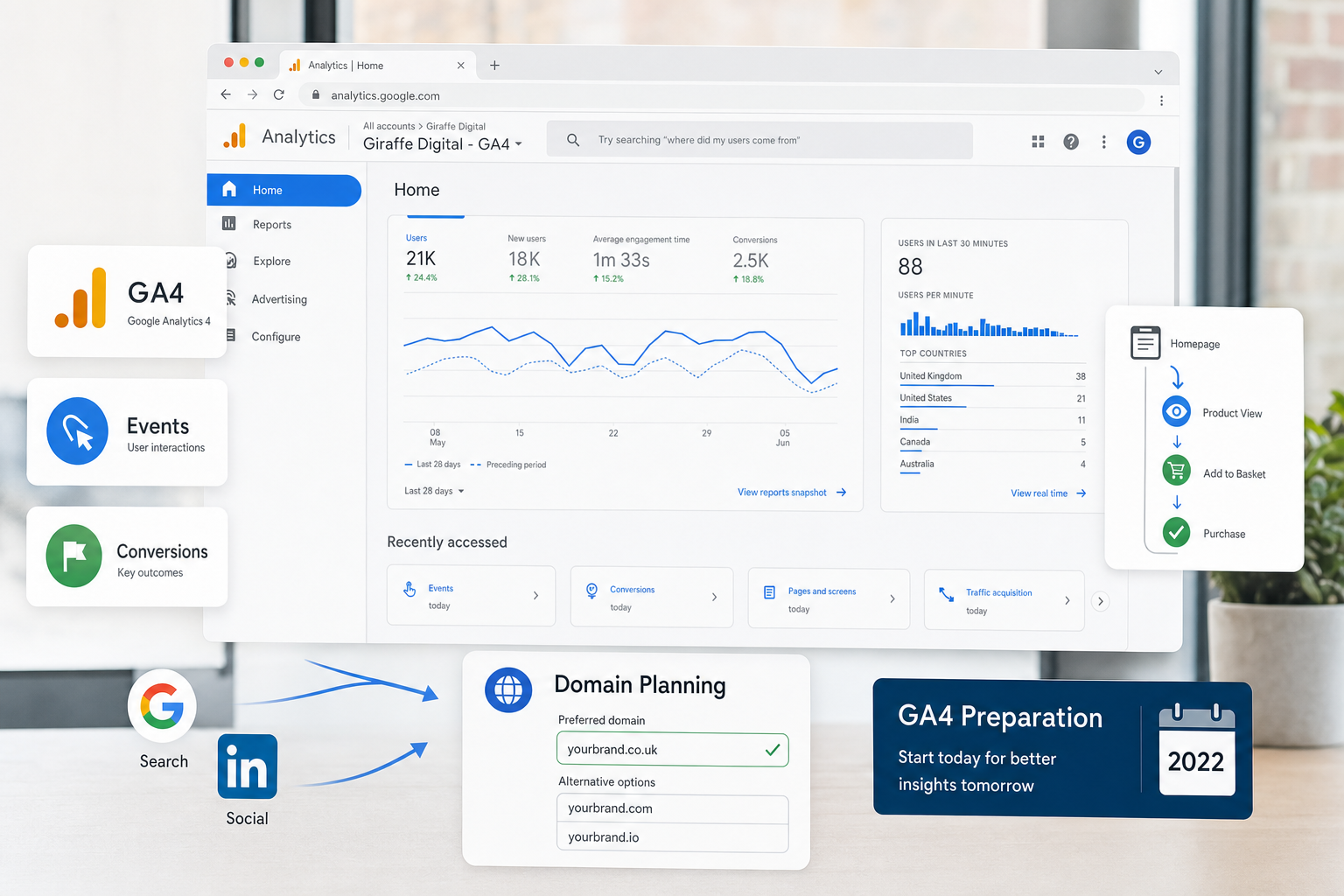Choose yourbrand.com alternative option
This screenshot has width=1344, height=896.
click(672, 808)
